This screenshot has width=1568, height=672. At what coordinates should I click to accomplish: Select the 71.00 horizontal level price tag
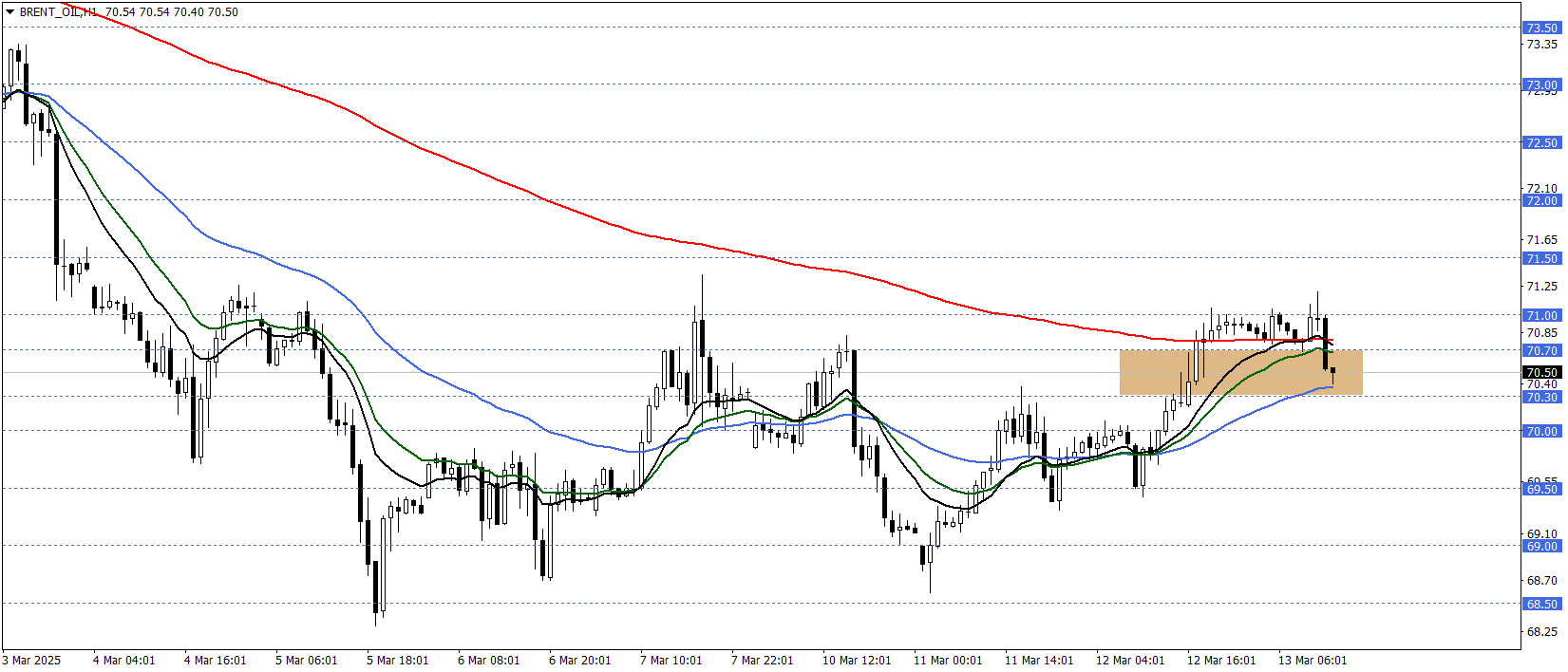pyautogui.click(x=1541, y=315)
